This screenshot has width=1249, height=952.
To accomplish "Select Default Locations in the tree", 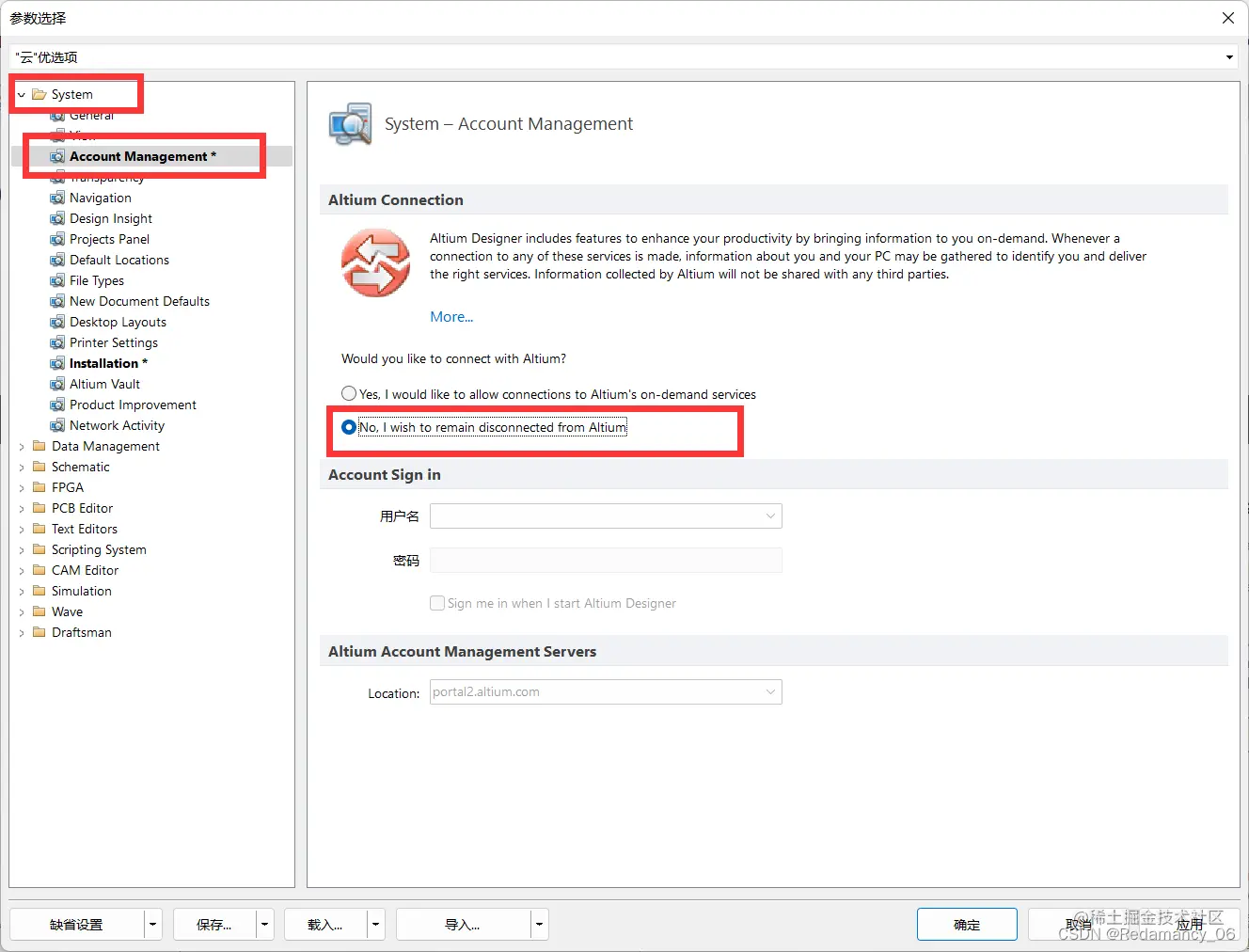I will point(119,260).
